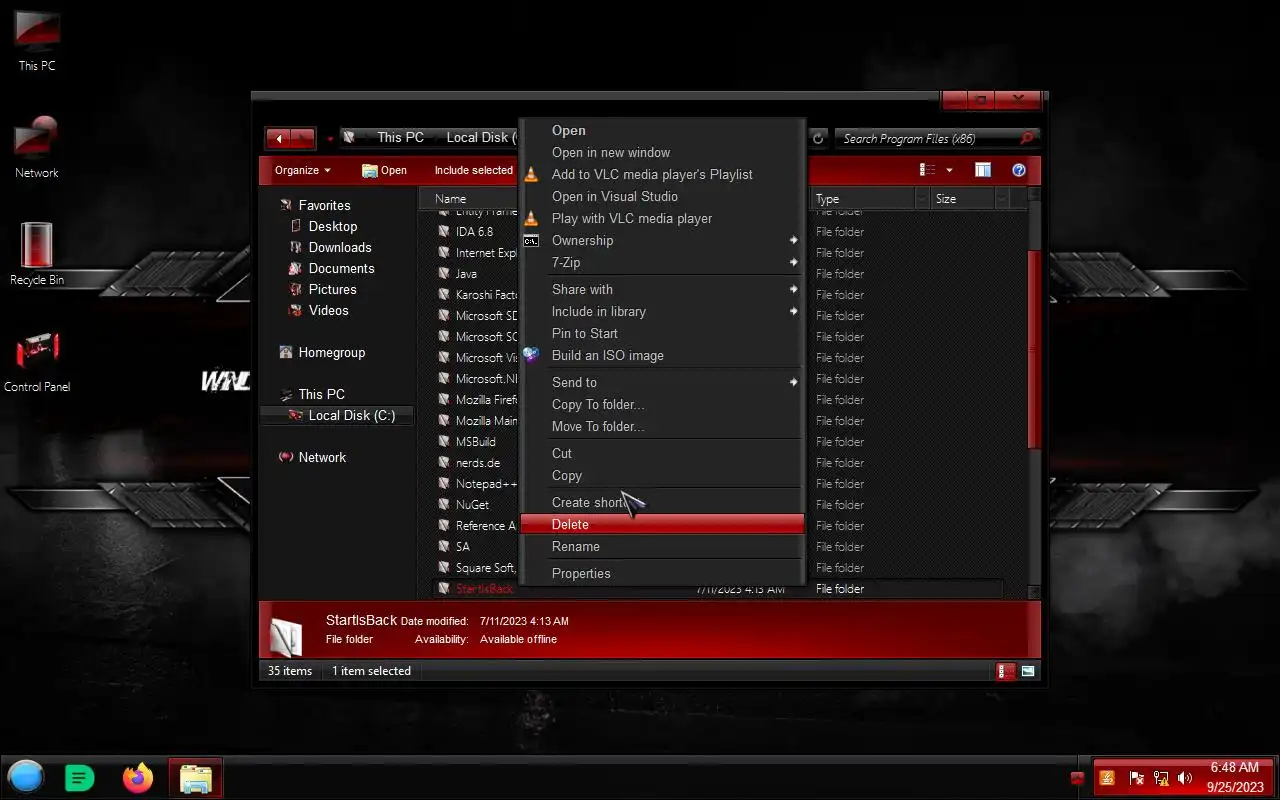Switch to large thumbnails view in status bar
Image resolution: width=1280 pixels, height=800 pixels.
[1027, 671]
